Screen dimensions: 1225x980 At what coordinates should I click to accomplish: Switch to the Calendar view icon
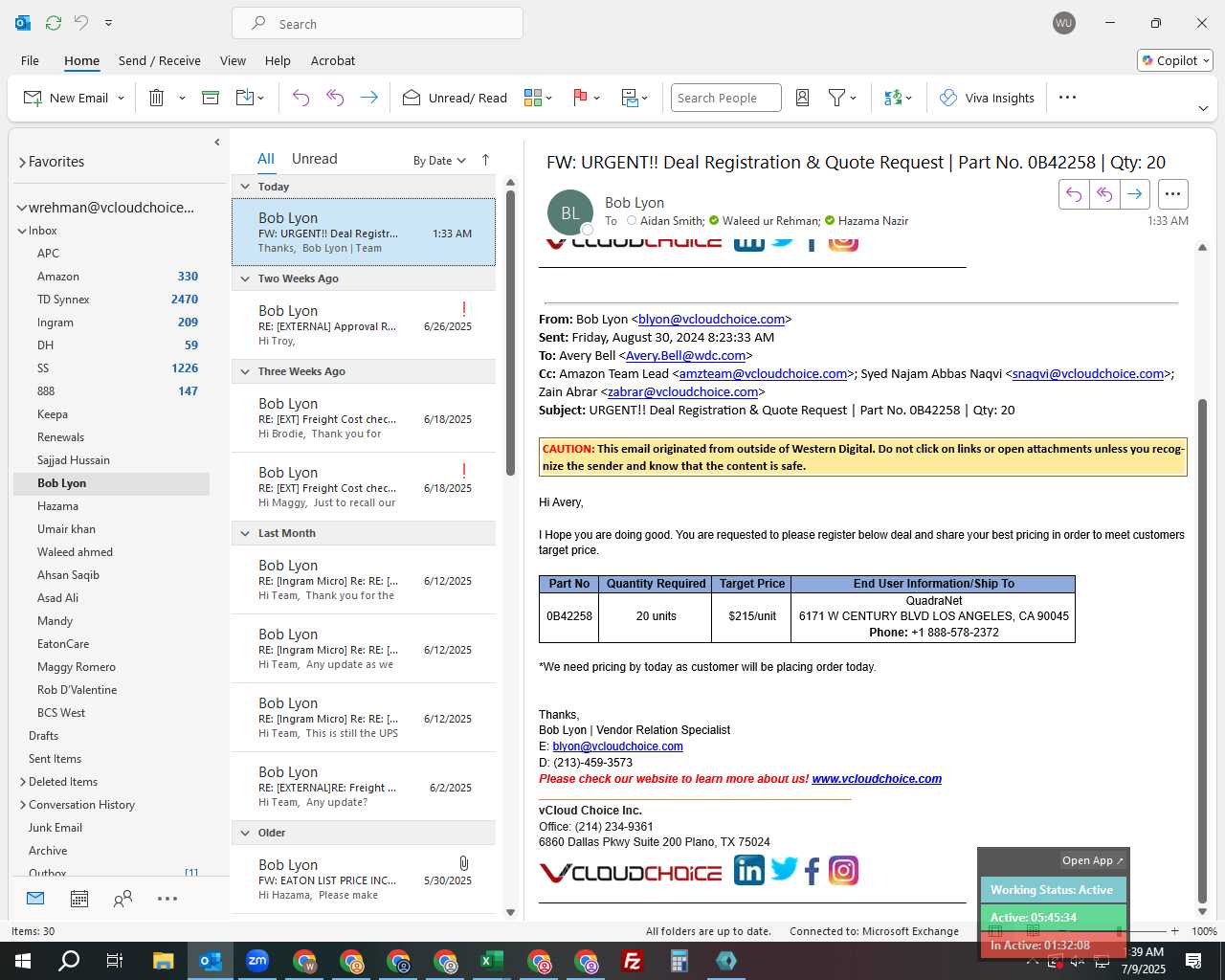[x=79, y=899]
